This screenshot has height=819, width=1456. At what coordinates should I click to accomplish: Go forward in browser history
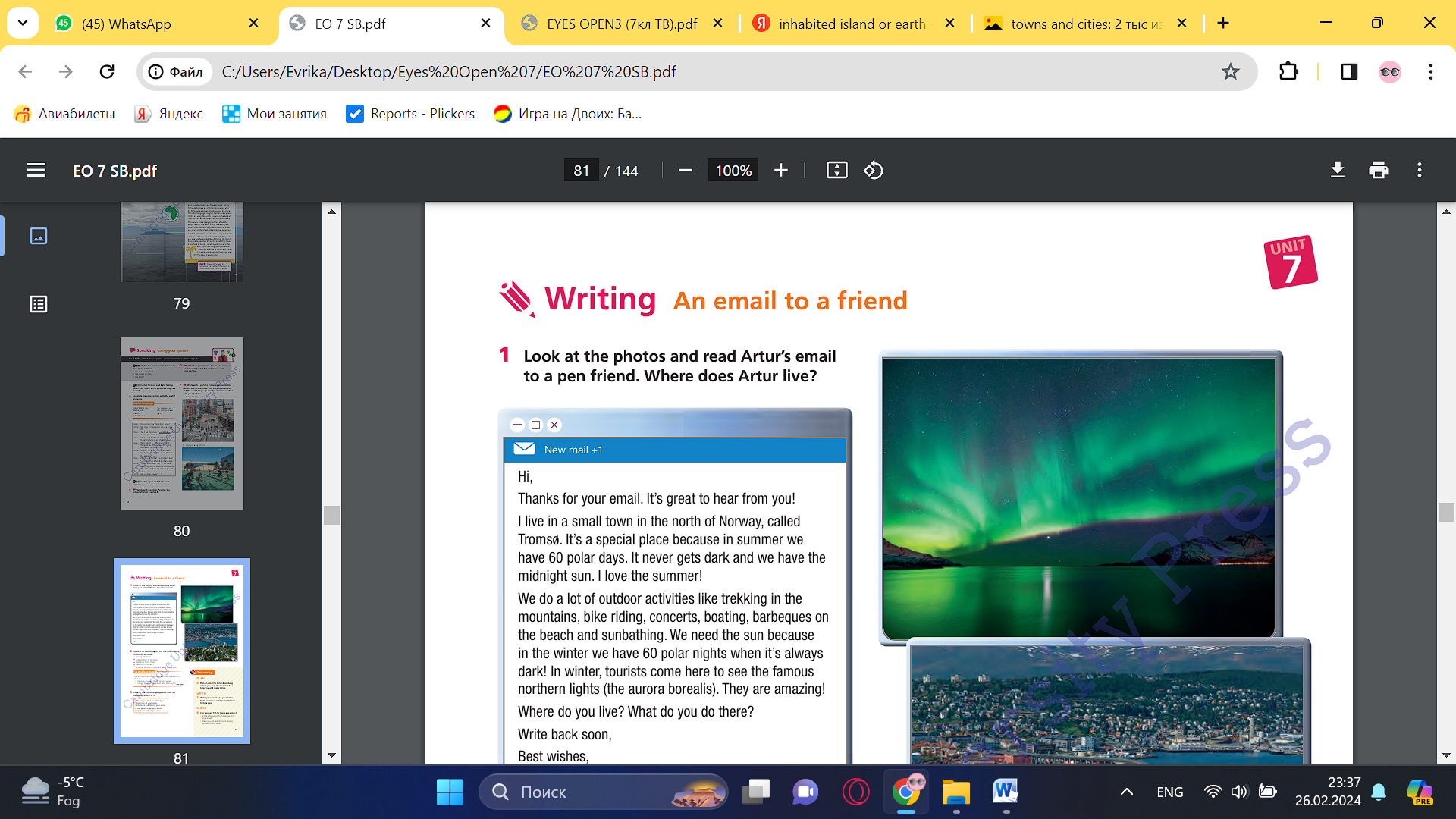pyautogui.click(x=66, y=71)
